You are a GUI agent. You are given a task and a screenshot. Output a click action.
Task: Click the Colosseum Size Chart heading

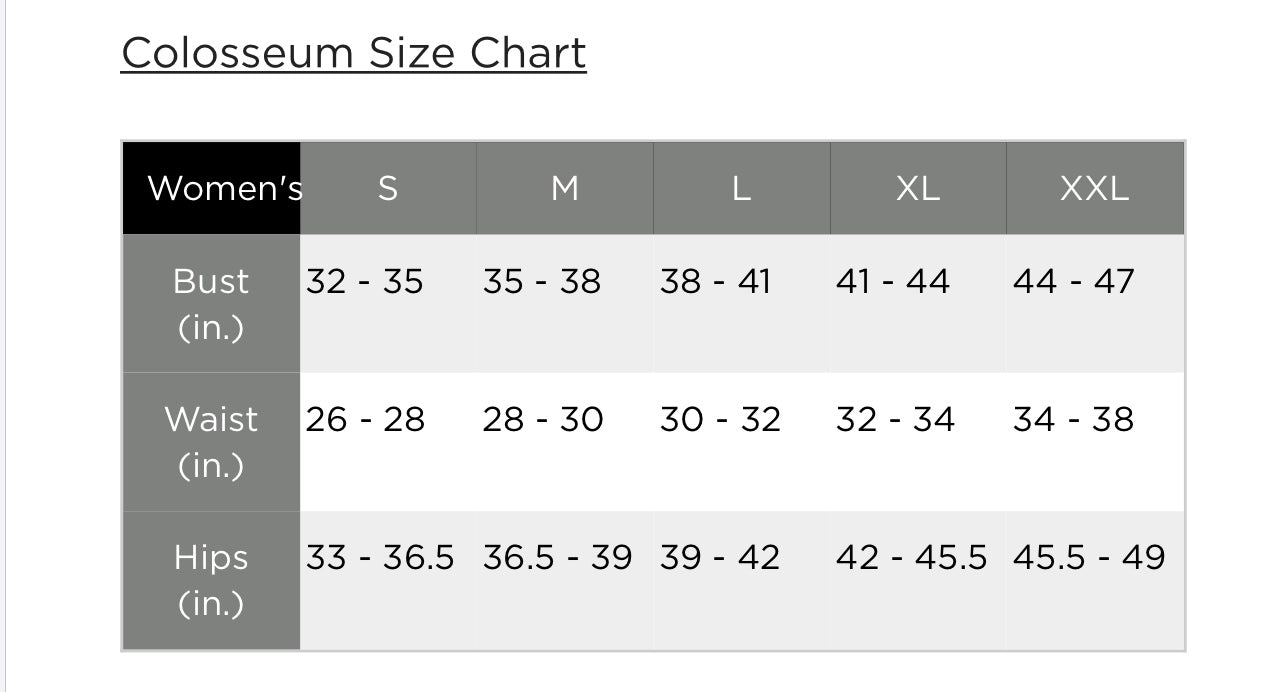coord(353,53)
